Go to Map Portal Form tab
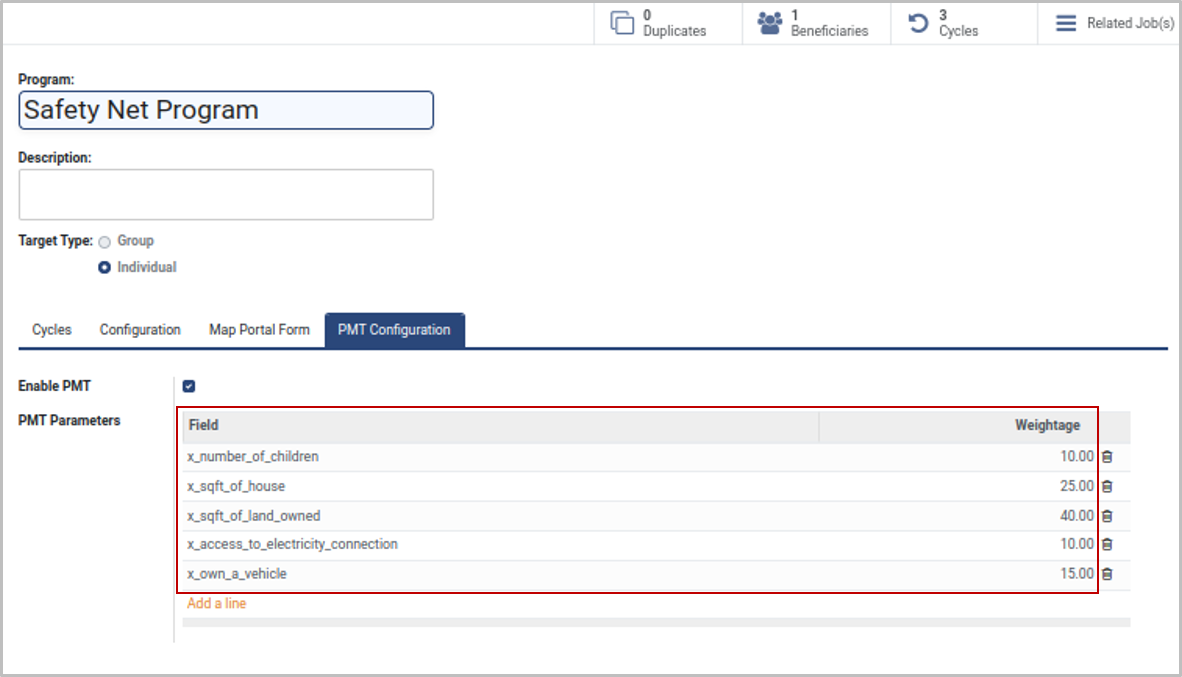1182x677 pixels. (x=259, y=330)
